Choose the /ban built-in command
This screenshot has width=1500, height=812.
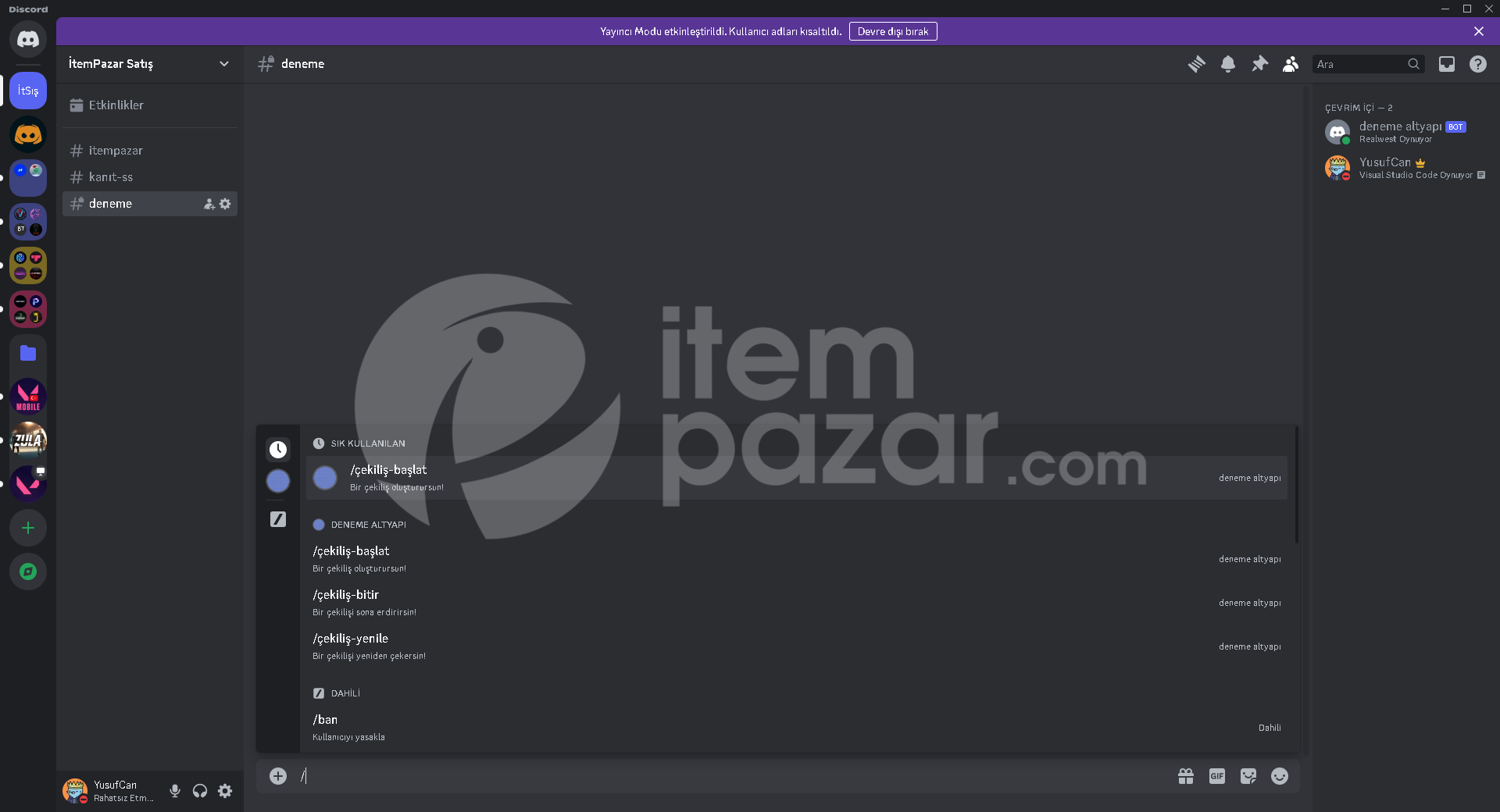(x=797, y=728)
